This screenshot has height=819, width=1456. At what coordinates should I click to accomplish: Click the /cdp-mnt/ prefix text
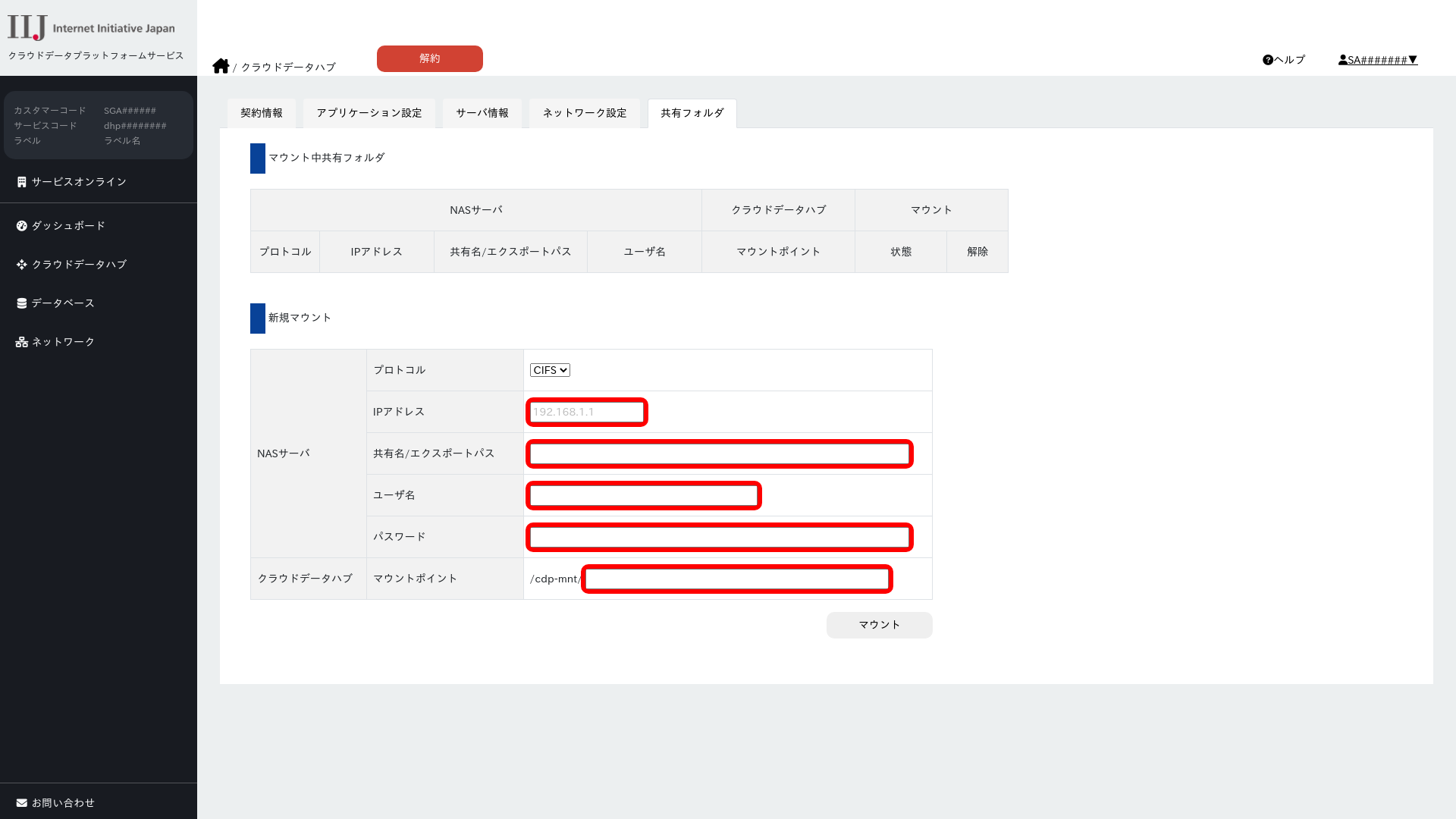point(555,579)
